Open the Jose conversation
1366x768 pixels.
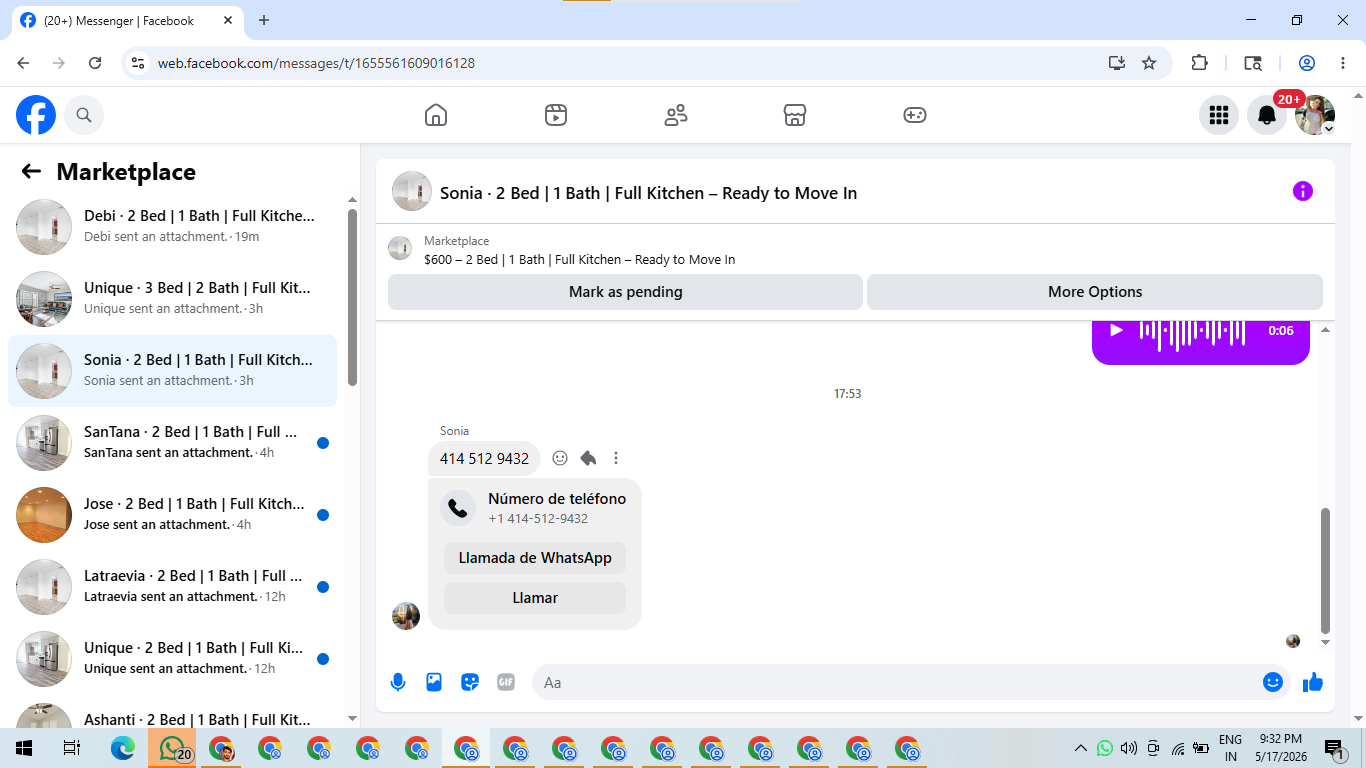pyautogui.click(x=172, y=514)
